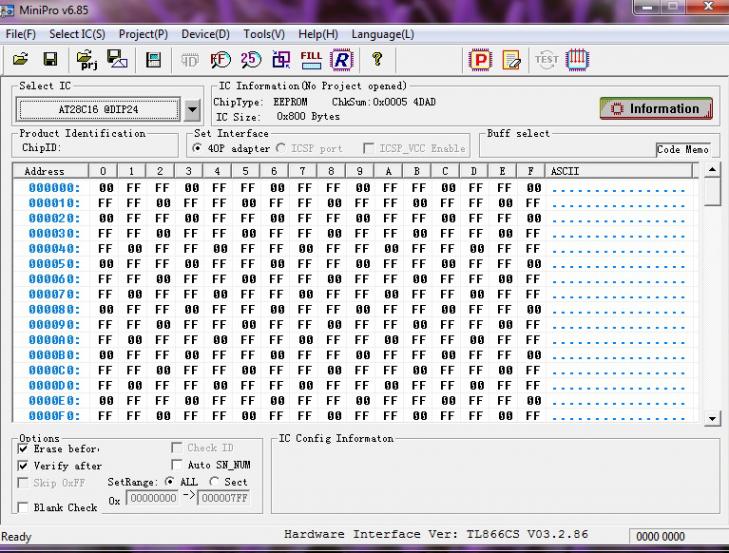This screenshot has height=553, width=729.
Task: Click the blue R read chip icon
Action: [x=342, y=60]
